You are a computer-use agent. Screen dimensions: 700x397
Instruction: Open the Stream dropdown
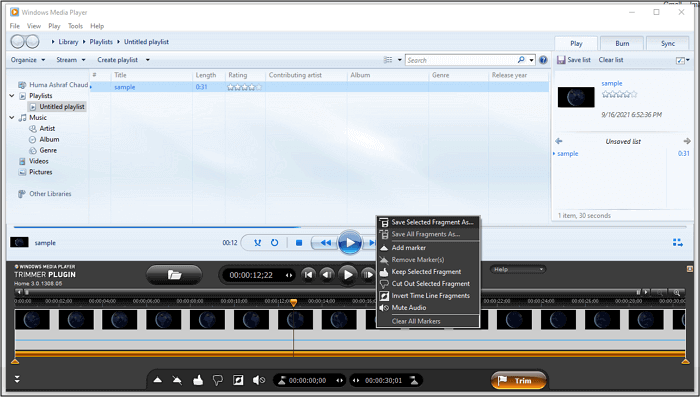coord(71,60)
